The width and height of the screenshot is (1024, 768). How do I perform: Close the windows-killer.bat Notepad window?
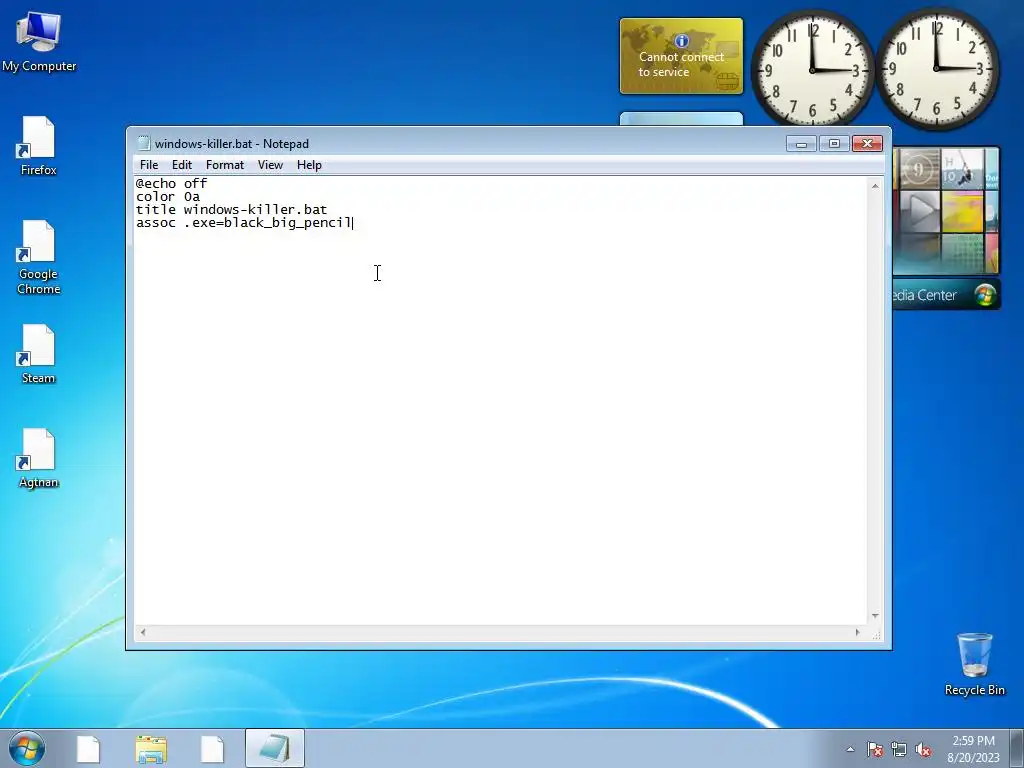click(867, 143)
